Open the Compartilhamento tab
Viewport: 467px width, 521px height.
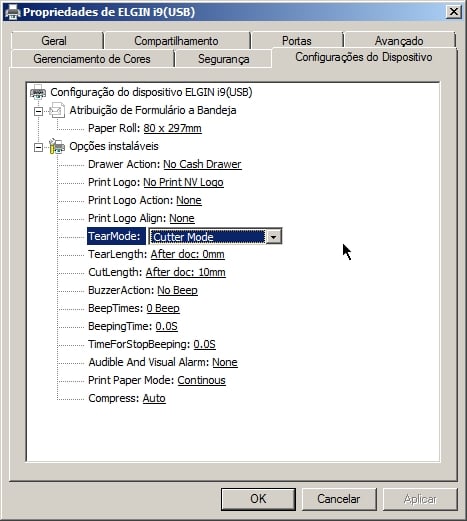click(x=176, y=41)
